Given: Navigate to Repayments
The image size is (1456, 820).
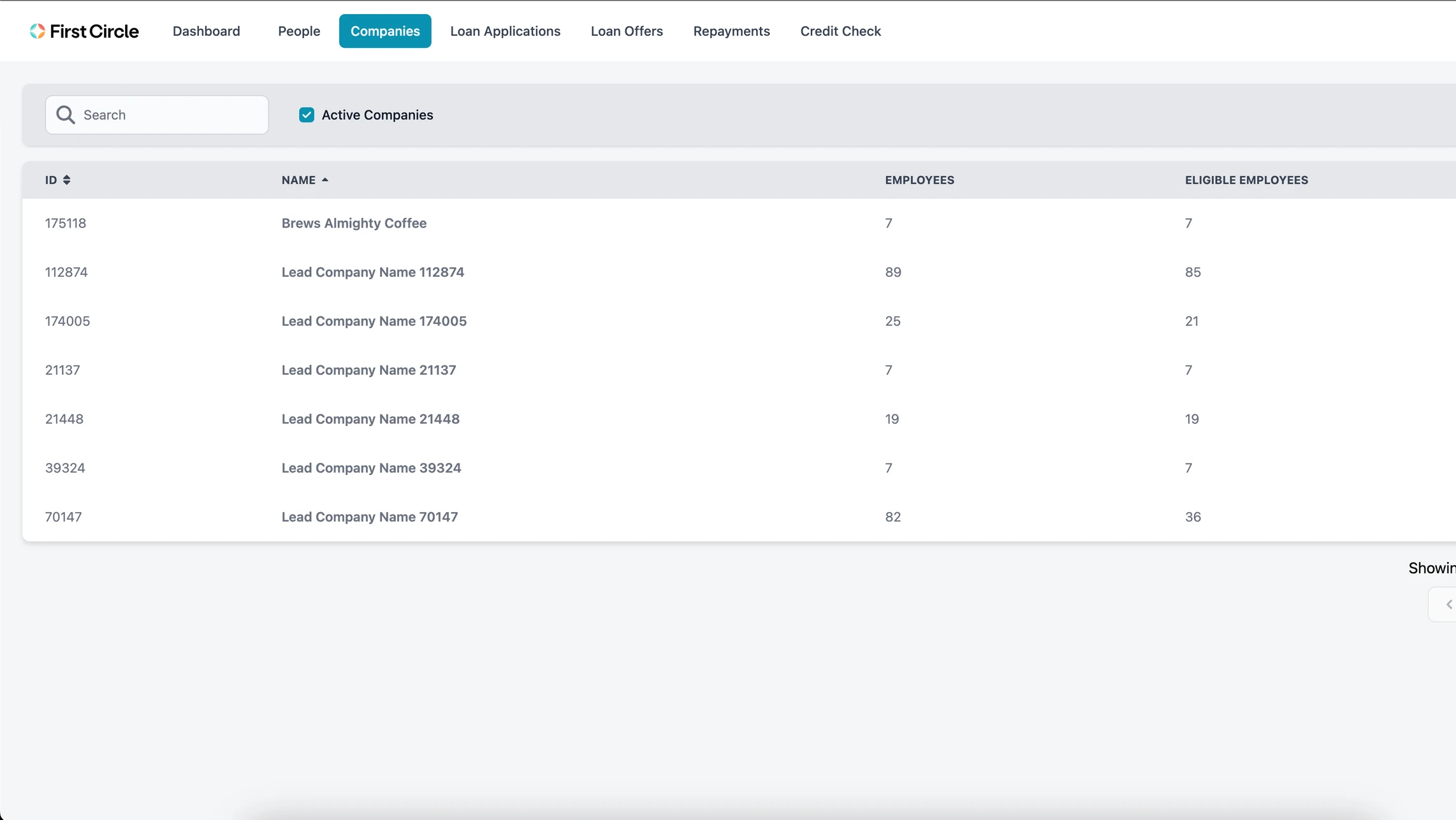Looking at the screenshot, I should click(731, 31).
